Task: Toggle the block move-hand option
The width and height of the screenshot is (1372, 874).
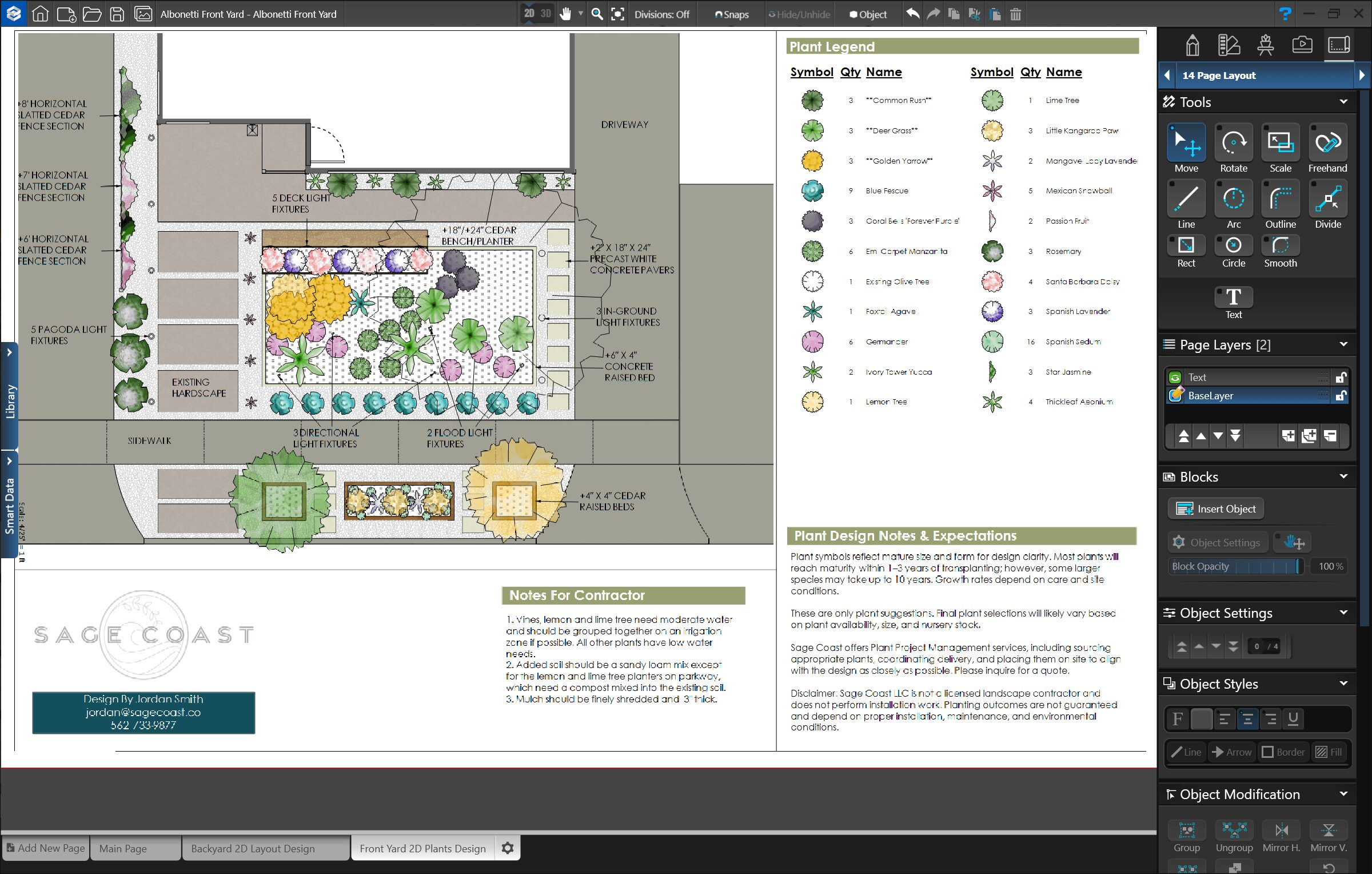Action: (x=1293, y=542)
